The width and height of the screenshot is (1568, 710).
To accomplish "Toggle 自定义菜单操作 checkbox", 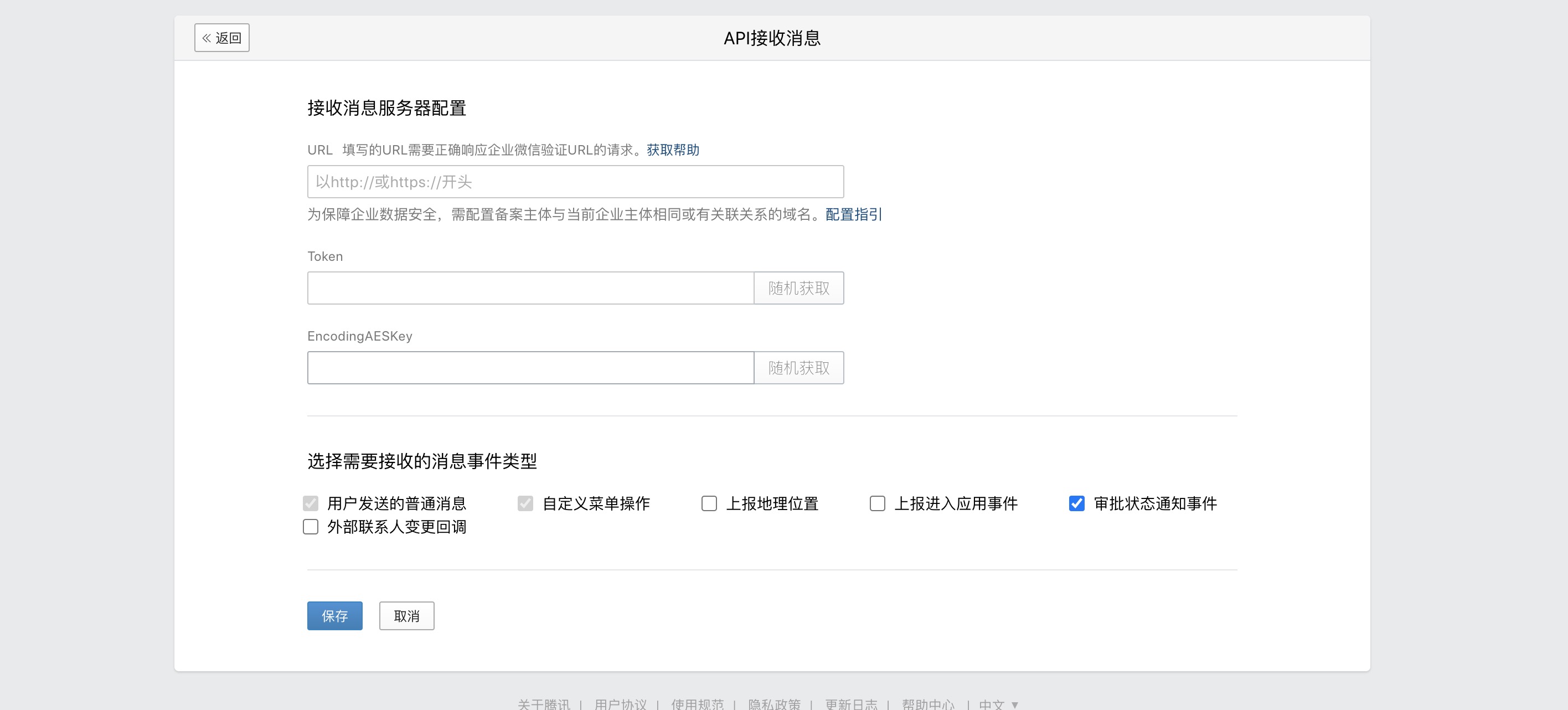I will [x=525, y=503].
